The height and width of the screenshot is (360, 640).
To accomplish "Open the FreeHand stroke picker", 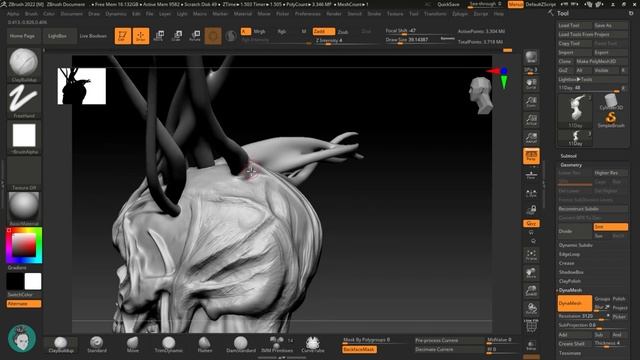I will 24,101.
